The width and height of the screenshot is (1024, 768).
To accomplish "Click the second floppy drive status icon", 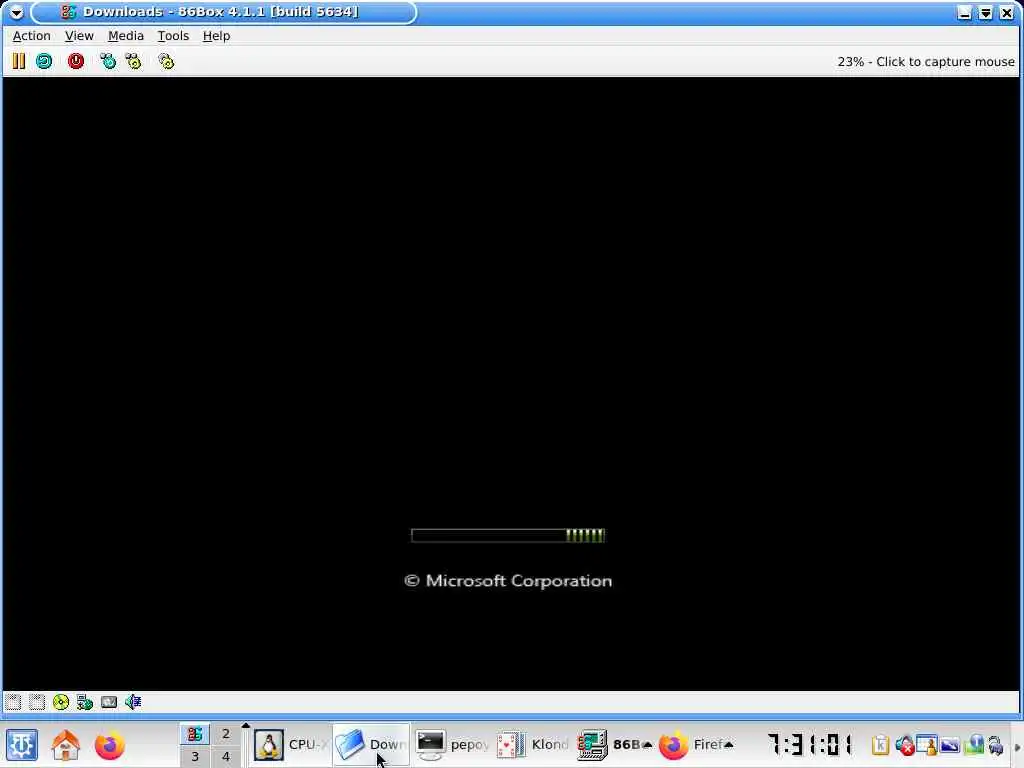I will (37, 702).
